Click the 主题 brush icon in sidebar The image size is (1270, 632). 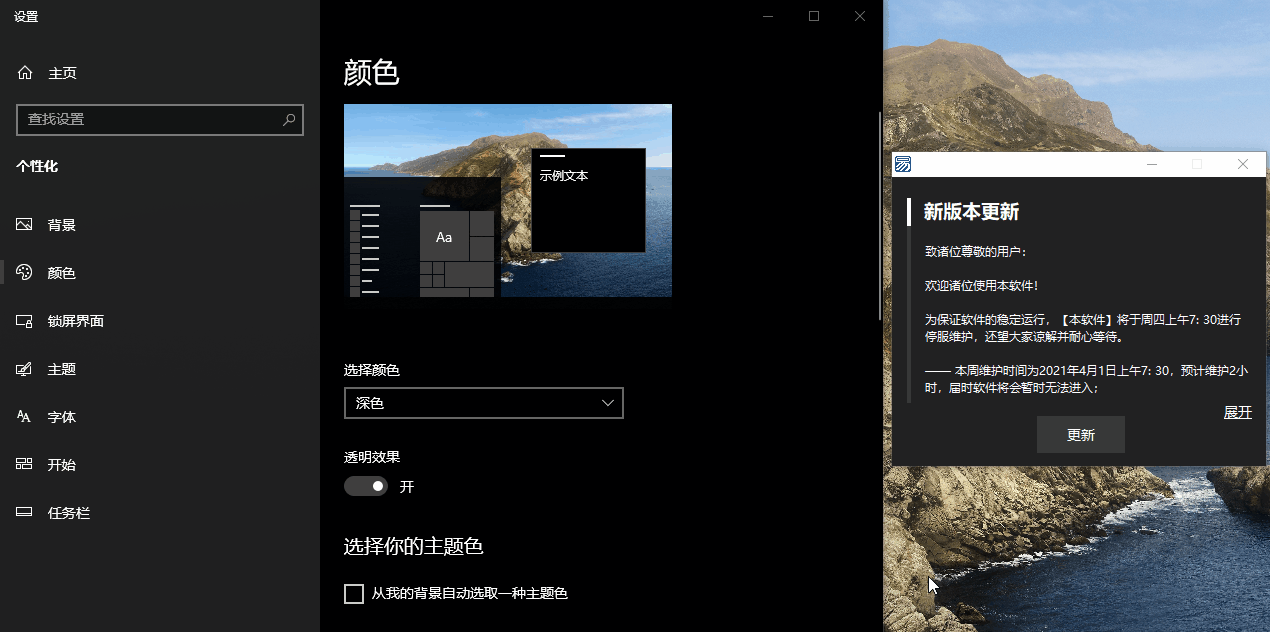click(x=25, y=369)
